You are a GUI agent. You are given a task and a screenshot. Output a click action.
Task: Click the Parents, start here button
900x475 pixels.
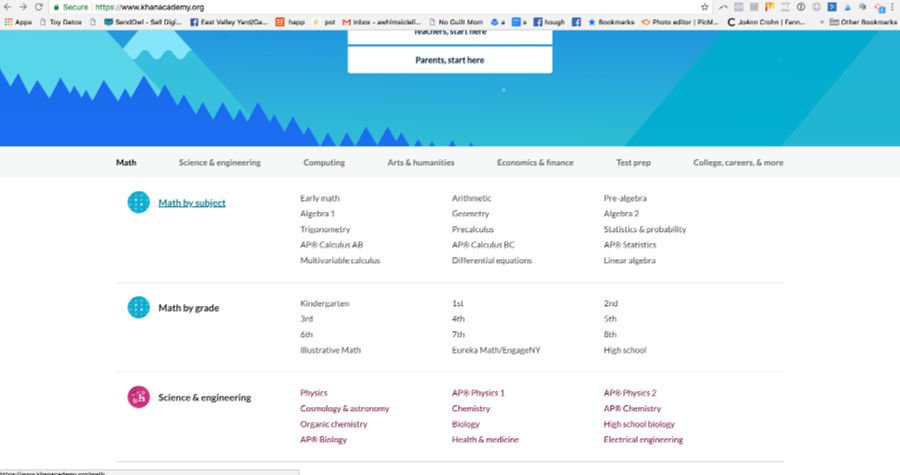tap(450, 60)
